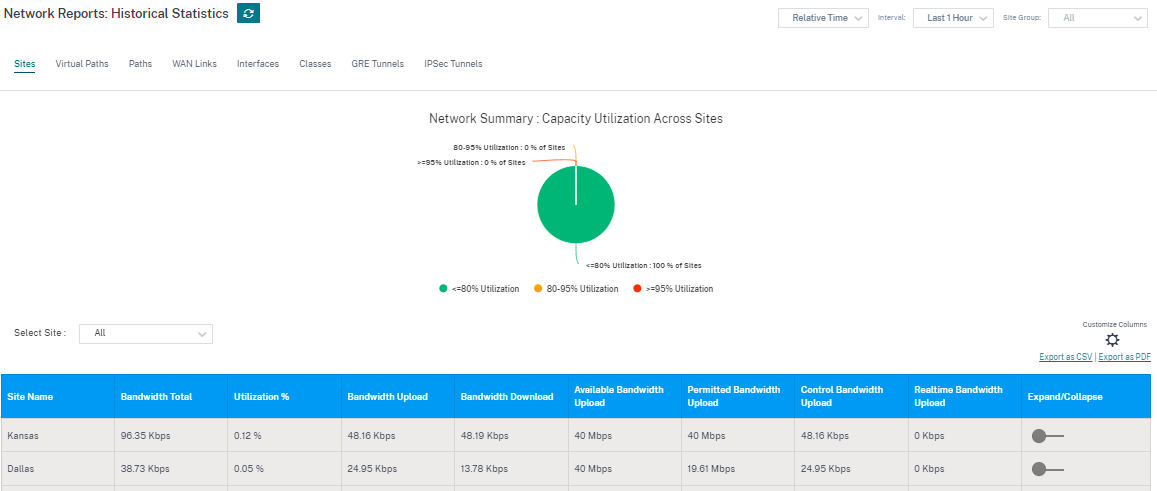Open the Relative Time dropdown

coord(823,18)
